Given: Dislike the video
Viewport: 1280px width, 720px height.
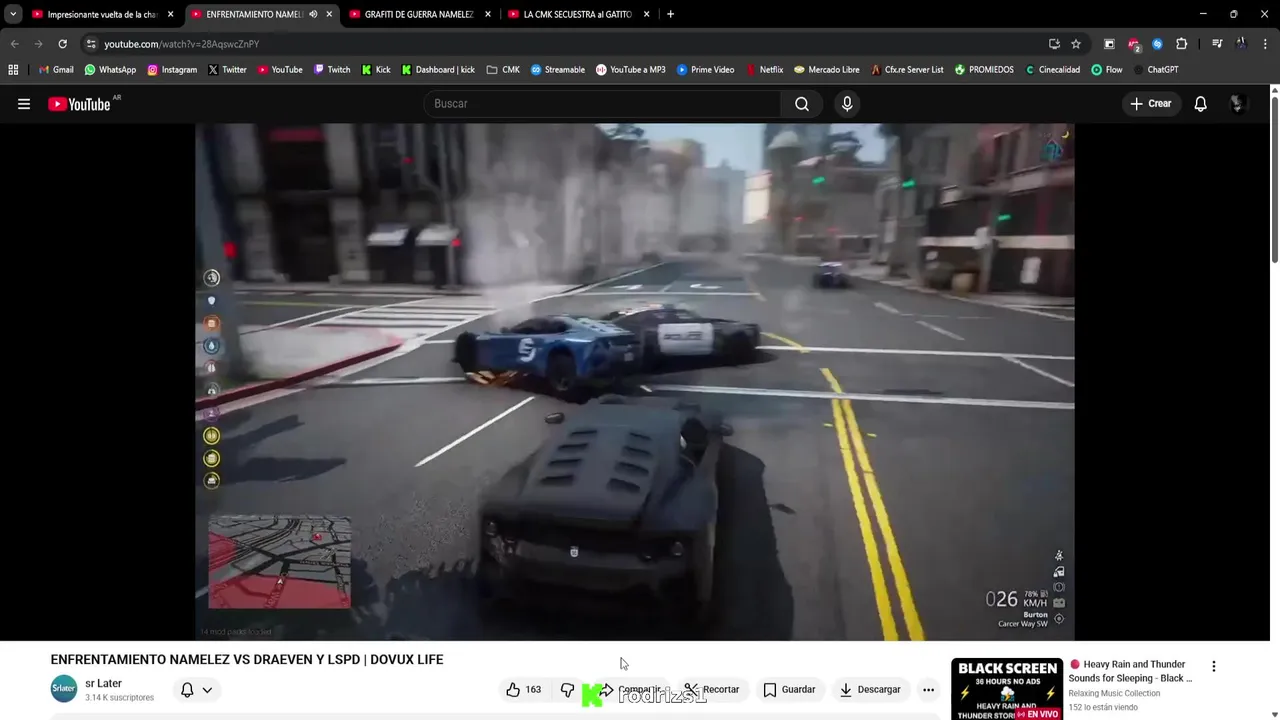Looking at the screenshot, I should (x=567, y=689).
